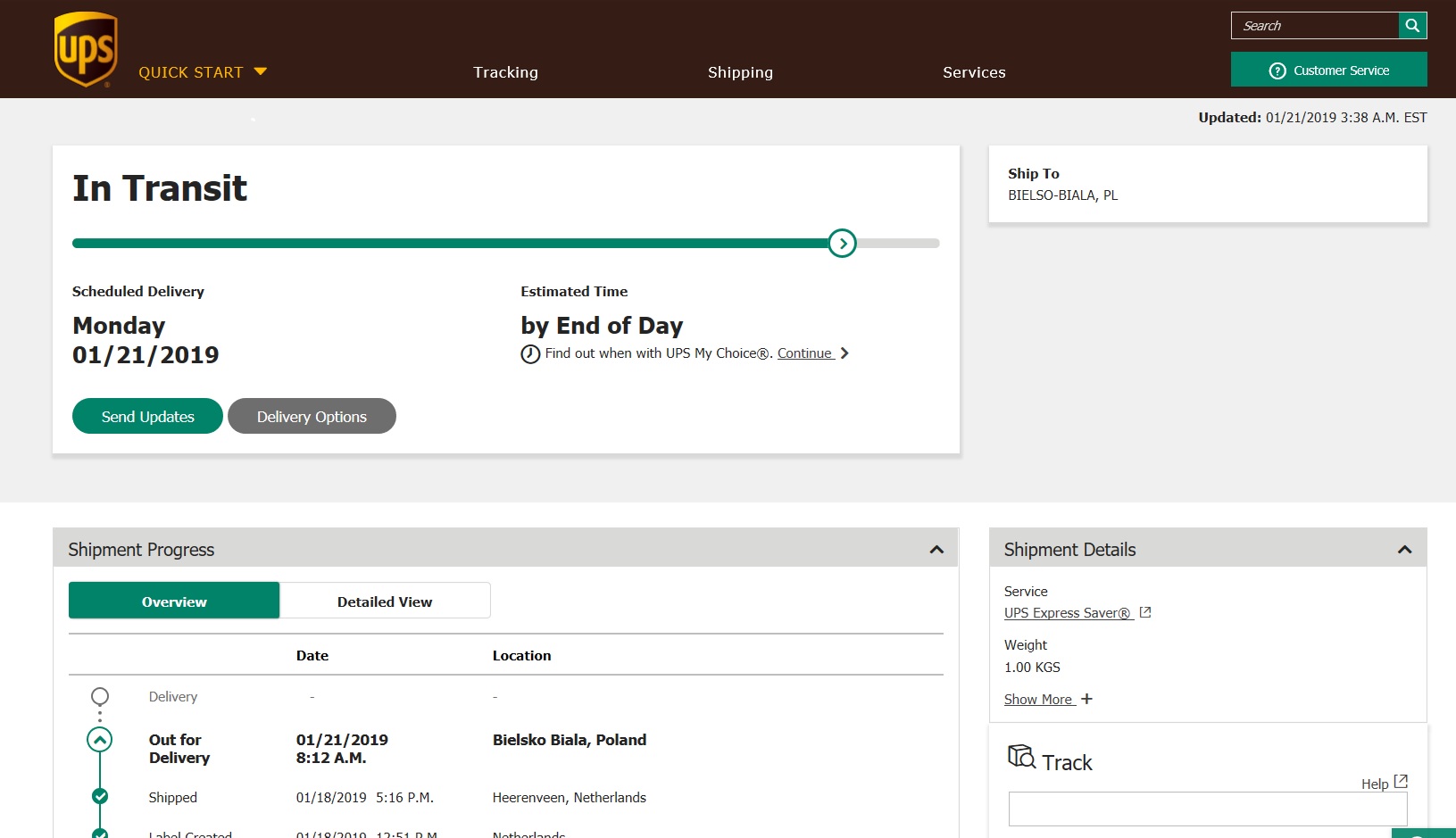
Task: Click the progress bar arrow marker
Action: click(842, 243)
